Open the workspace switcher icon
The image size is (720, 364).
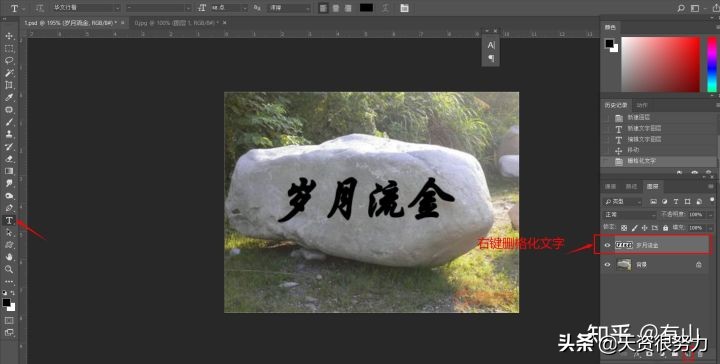[x=696, y=8]
